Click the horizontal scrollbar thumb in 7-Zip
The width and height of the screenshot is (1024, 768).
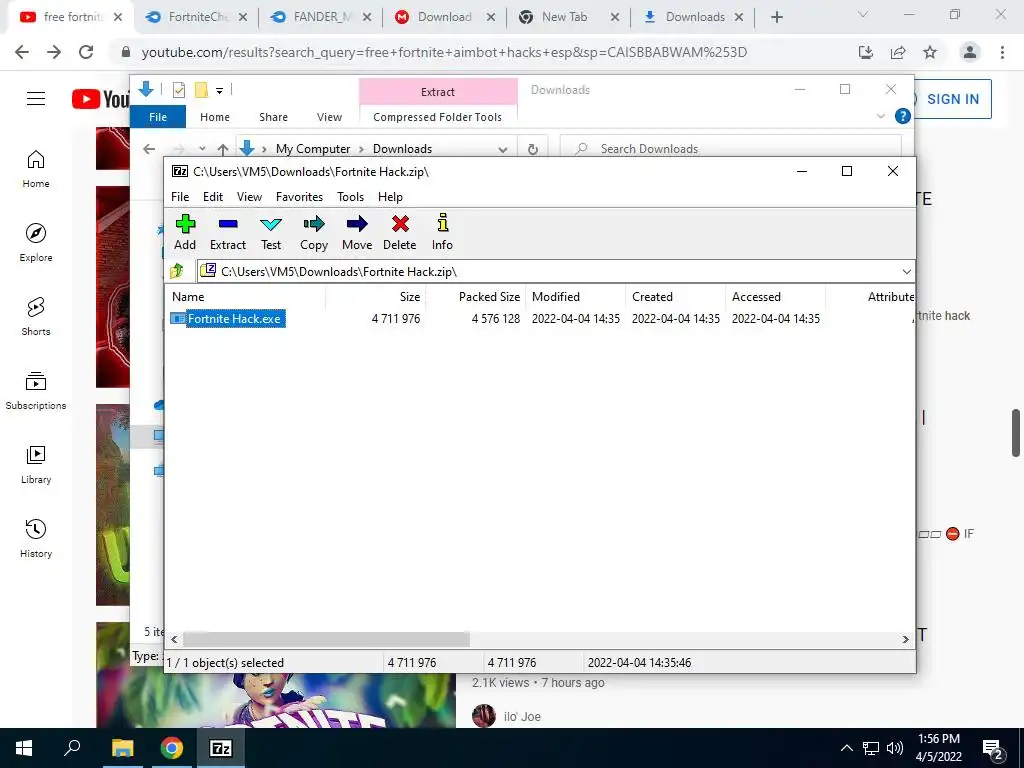326,639
